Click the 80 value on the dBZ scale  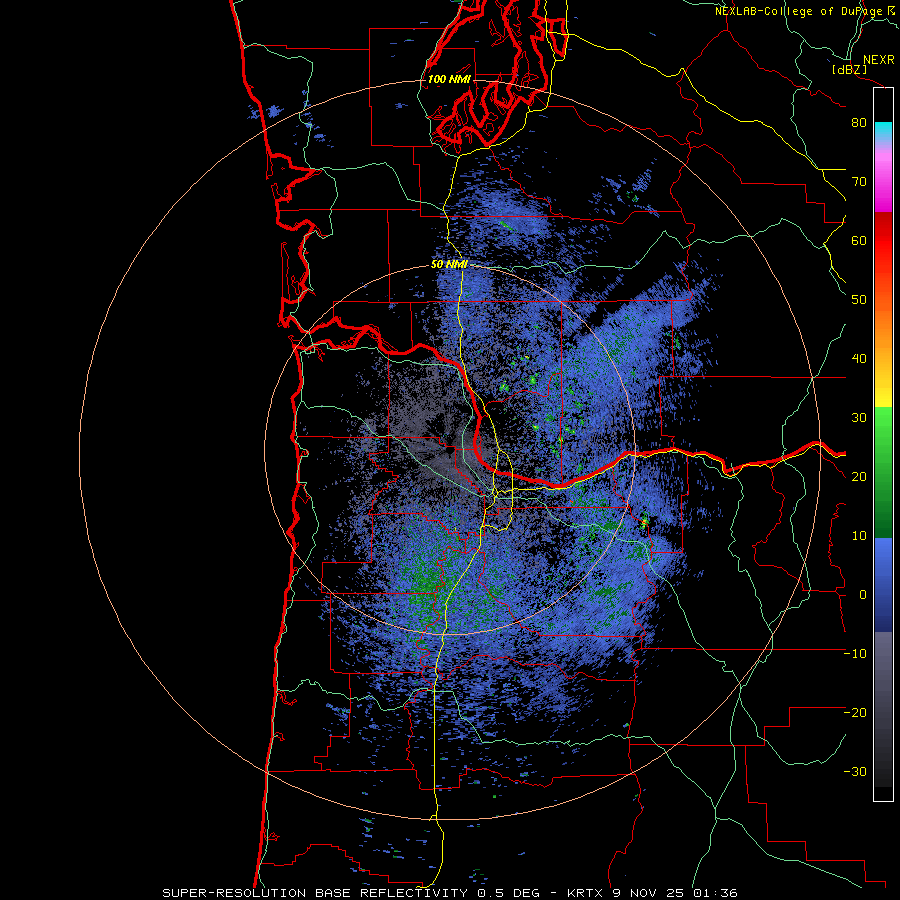pos(859,123)
